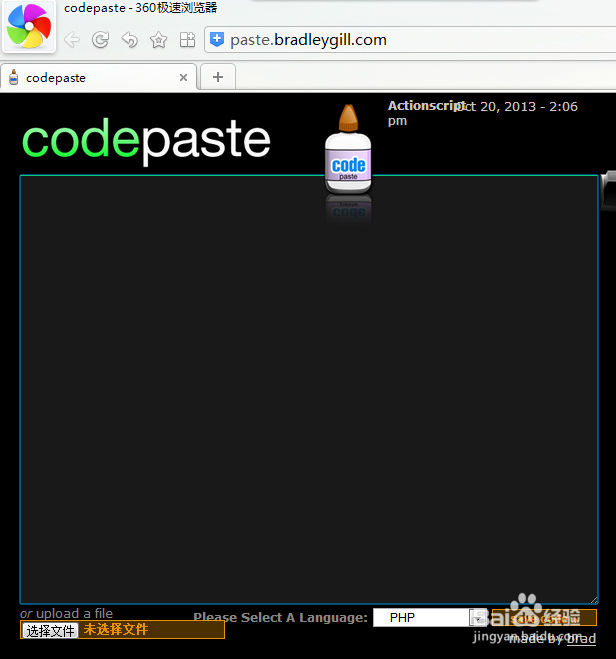616x659 pixels.
Task: Click the 'or upload a file' label
Action: [66, 613]
